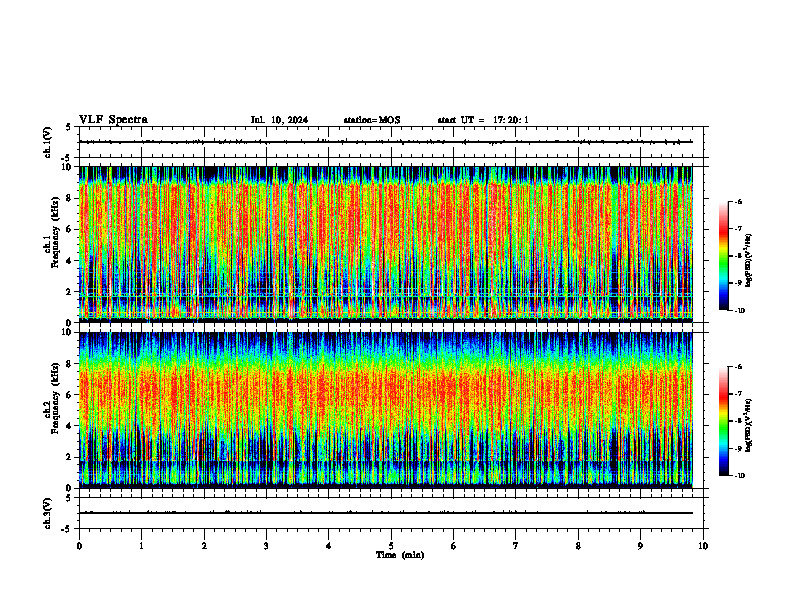
Task: Select the "Time (min)" x-axis label
Action: [400, 555]
